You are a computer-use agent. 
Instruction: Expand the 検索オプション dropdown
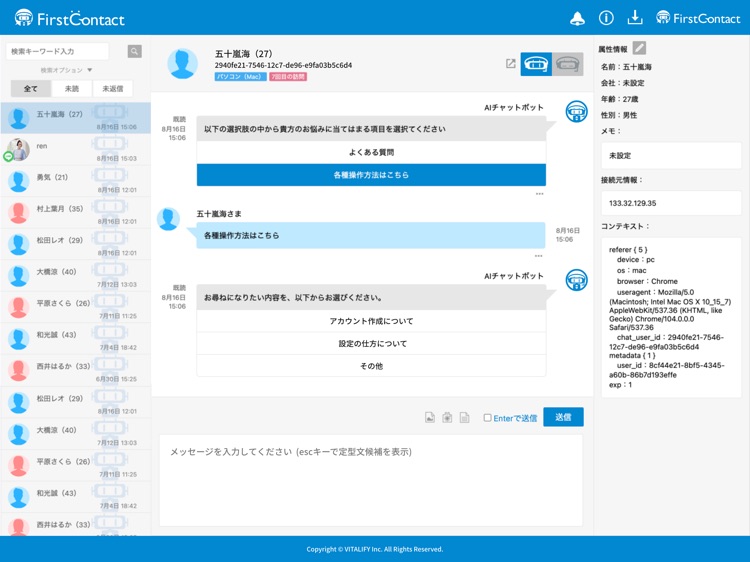click(66, 70)
